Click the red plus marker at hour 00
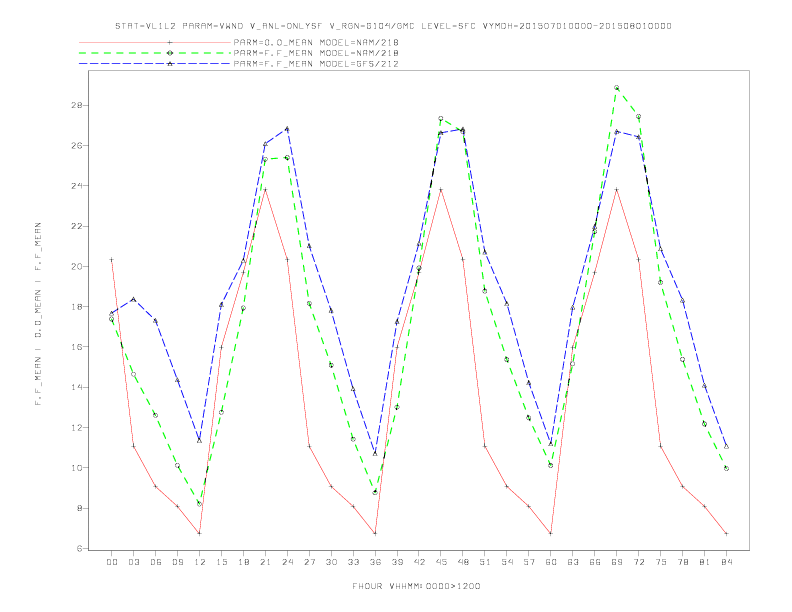792x612 pixels. click(112, 260)
